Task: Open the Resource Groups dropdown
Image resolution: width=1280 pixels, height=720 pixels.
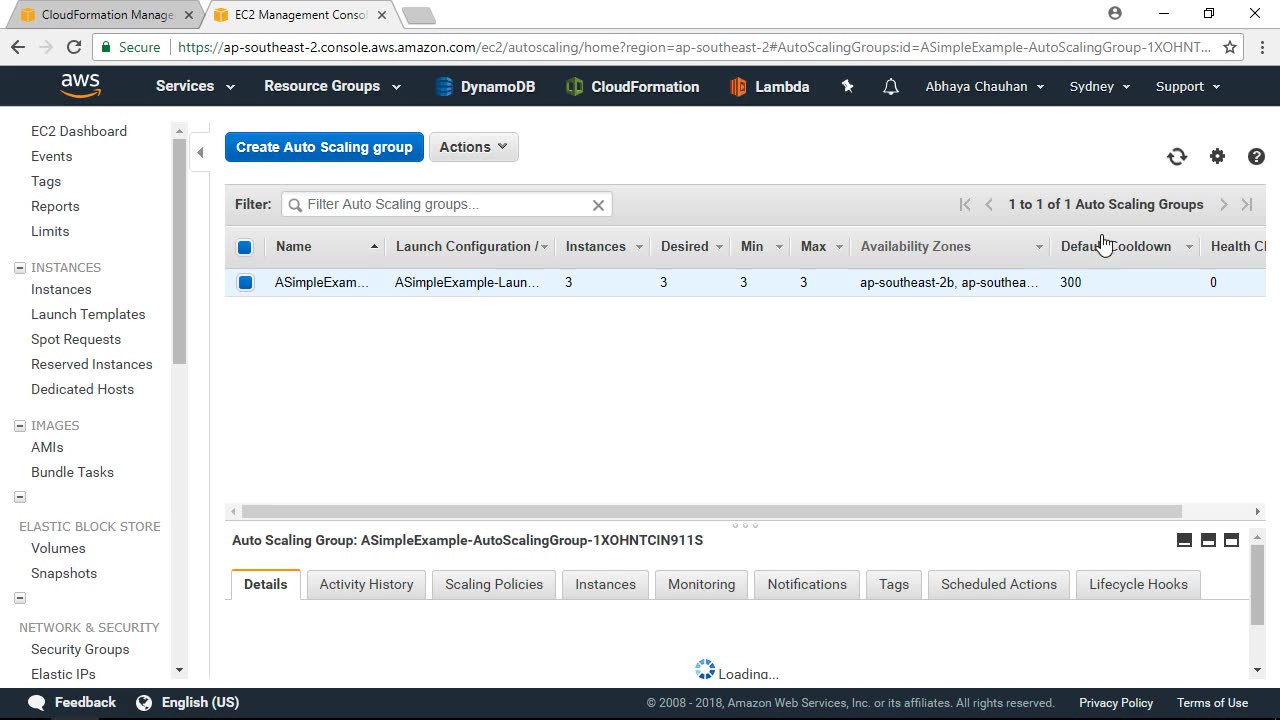Action: tap(332, 86)
